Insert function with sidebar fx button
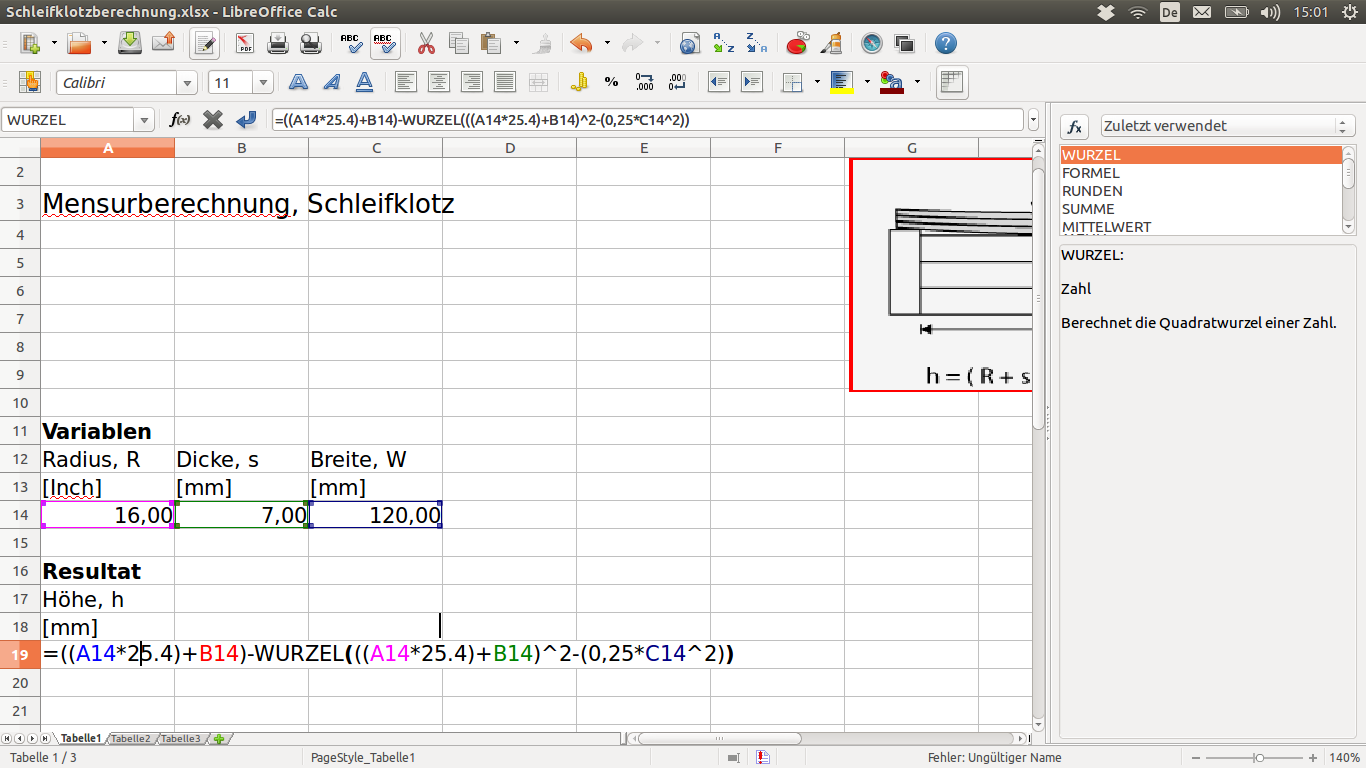 1075,127
